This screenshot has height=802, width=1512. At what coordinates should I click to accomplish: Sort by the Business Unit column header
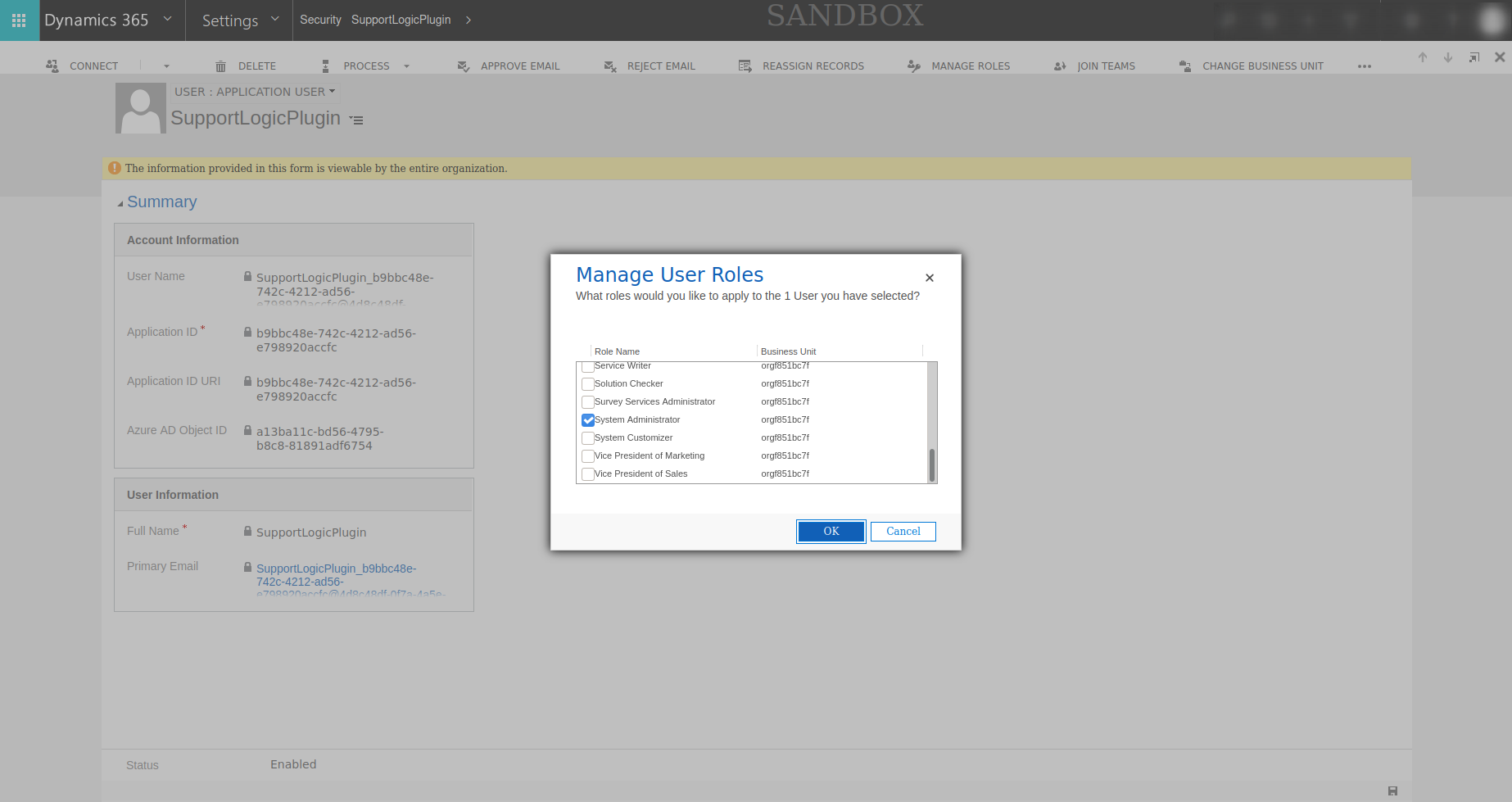point(789,351)
